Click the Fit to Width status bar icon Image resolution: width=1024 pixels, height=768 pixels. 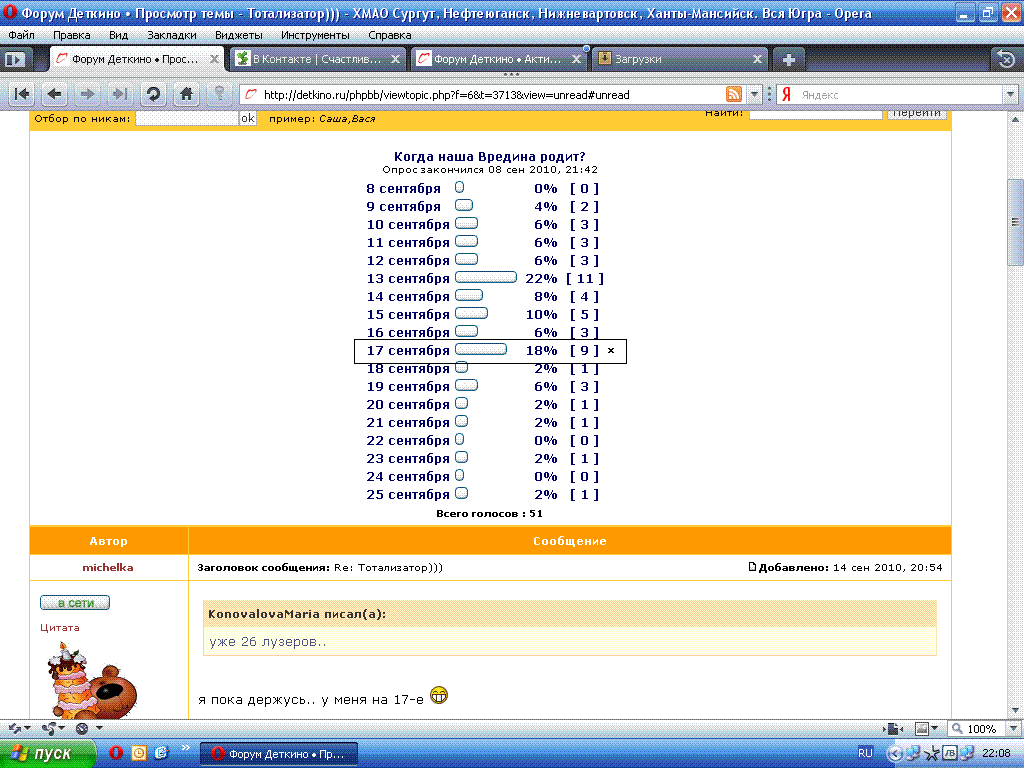click(893, 728)
